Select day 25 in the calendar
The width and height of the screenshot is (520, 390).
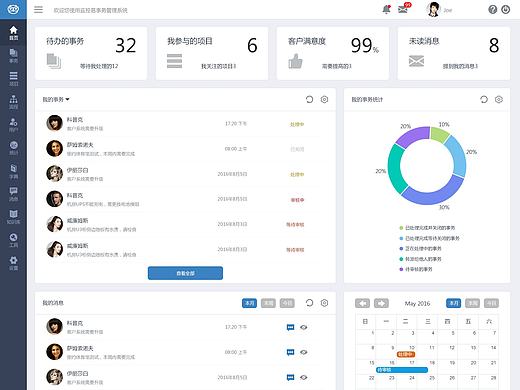coord(432,378)
